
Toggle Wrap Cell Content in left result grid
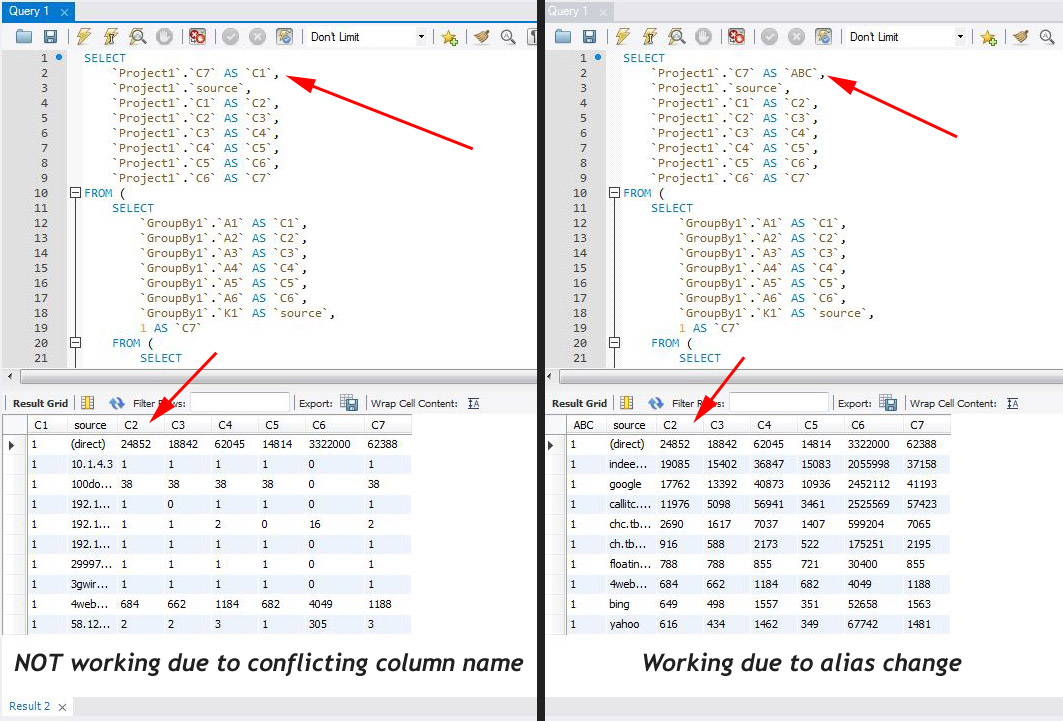[x=473, y=403]
